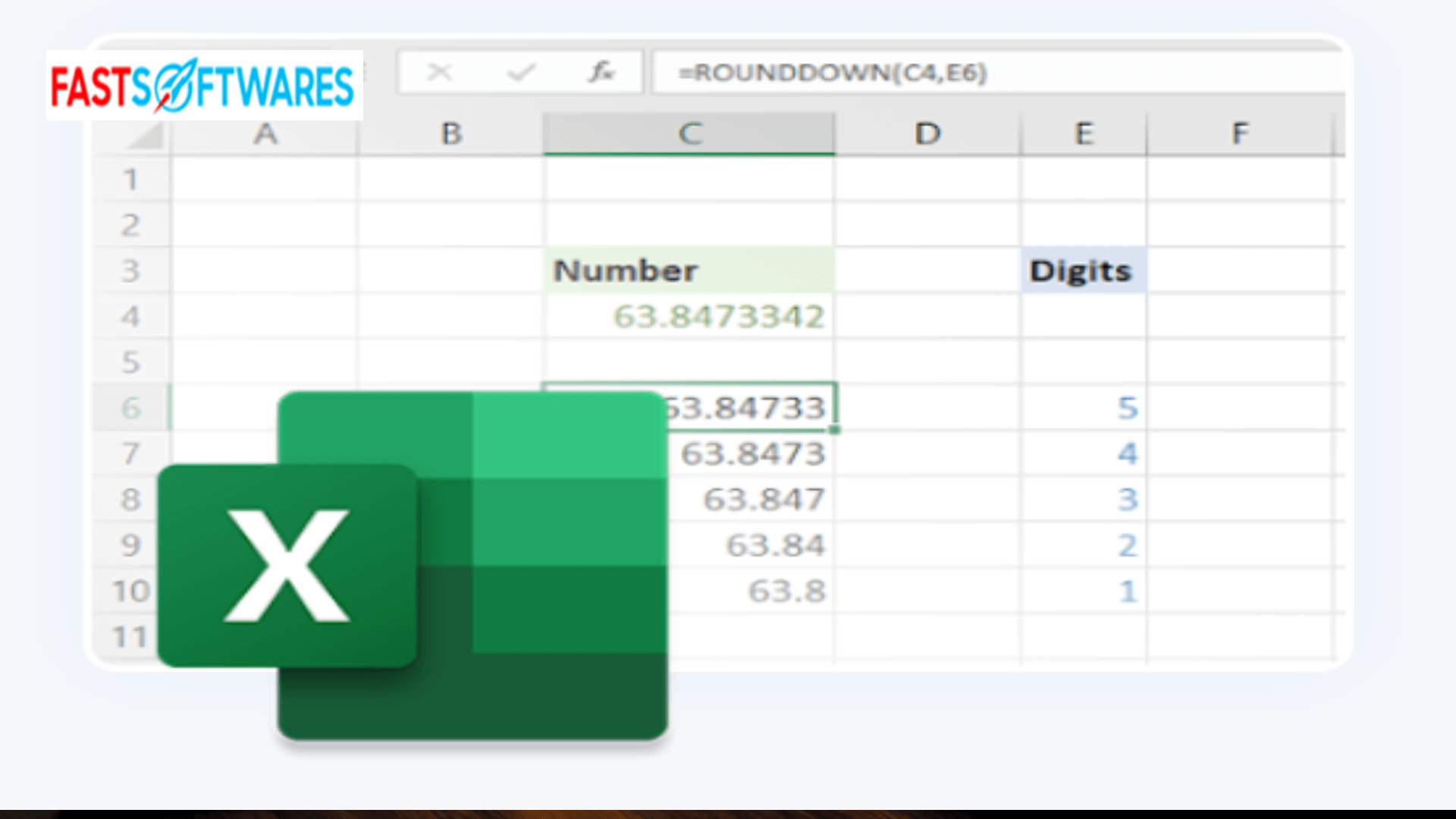
Task: Select column F header
Action: [x=1239, y=134]
